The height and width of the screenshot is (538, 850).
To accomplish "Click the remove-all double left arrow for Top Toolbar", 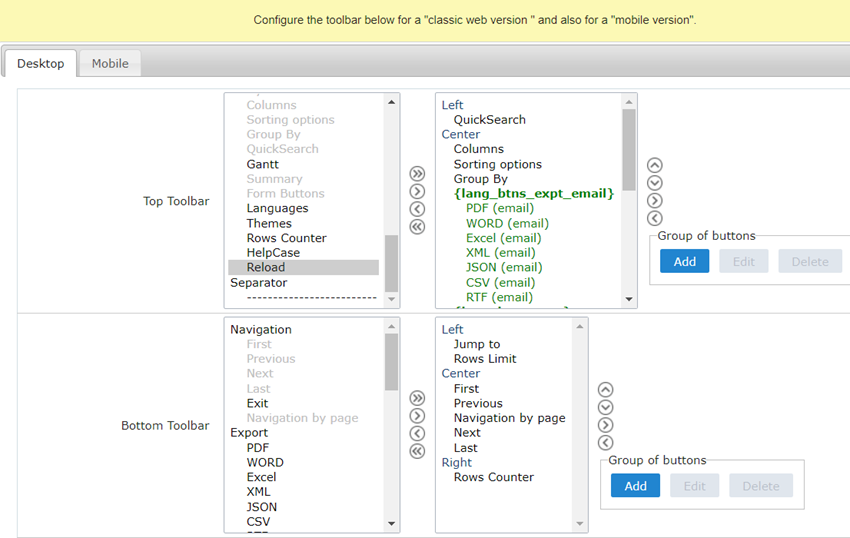I will tap(417, 226).
